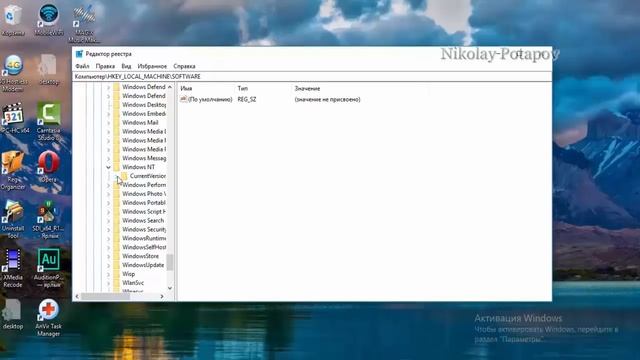Select the WindowsSelfHost key label
The height and width of the screenshot is (360, 640).
click(x=144, y=247)
